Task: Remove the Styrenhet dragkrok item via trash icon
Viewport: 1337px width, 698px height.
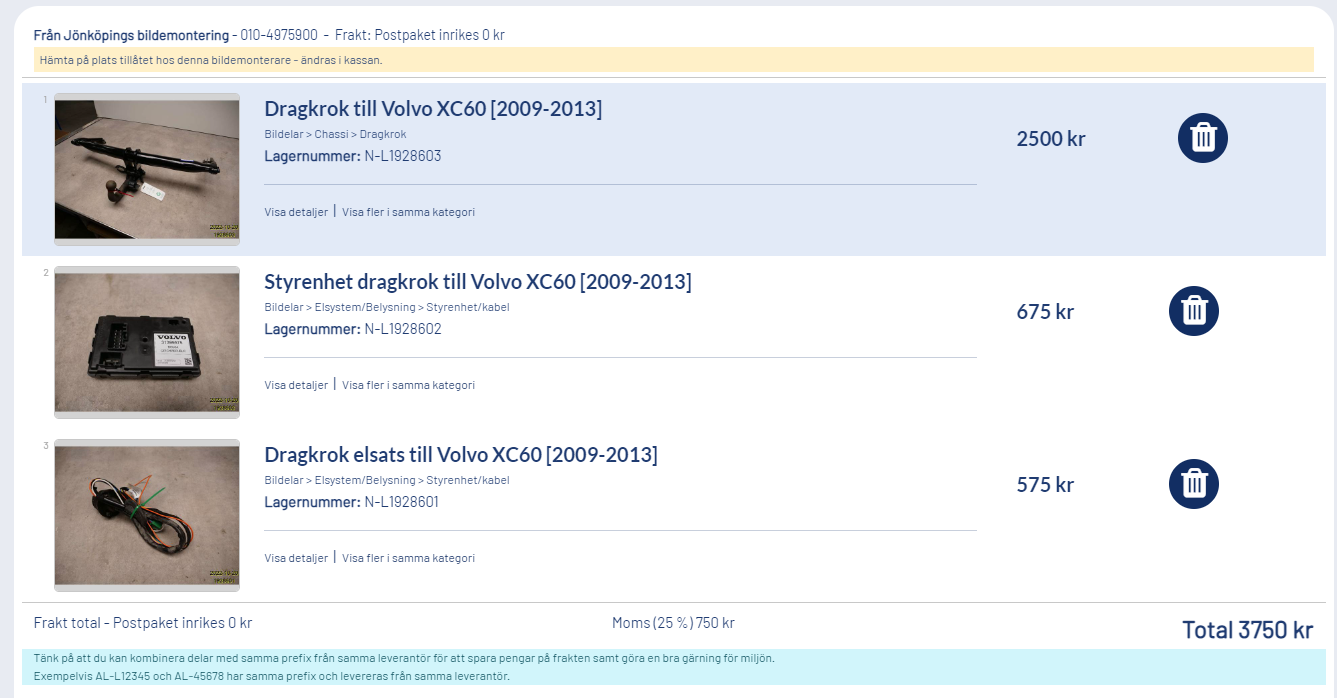Action: 1194,311
